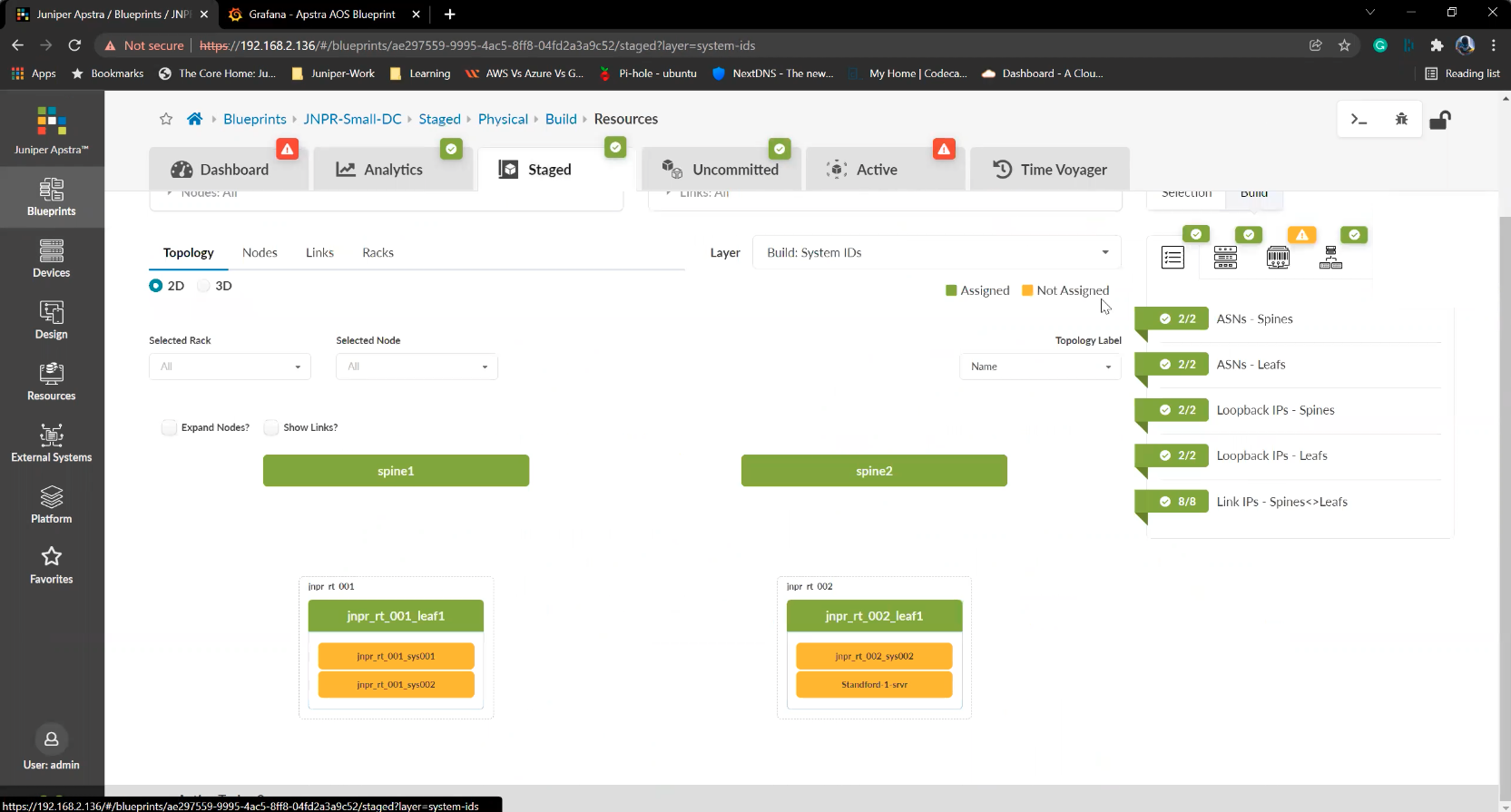Open the Devices sidebar section
Image resolution: width=1511 pixels, height=812 pixels.
(52, 259)
